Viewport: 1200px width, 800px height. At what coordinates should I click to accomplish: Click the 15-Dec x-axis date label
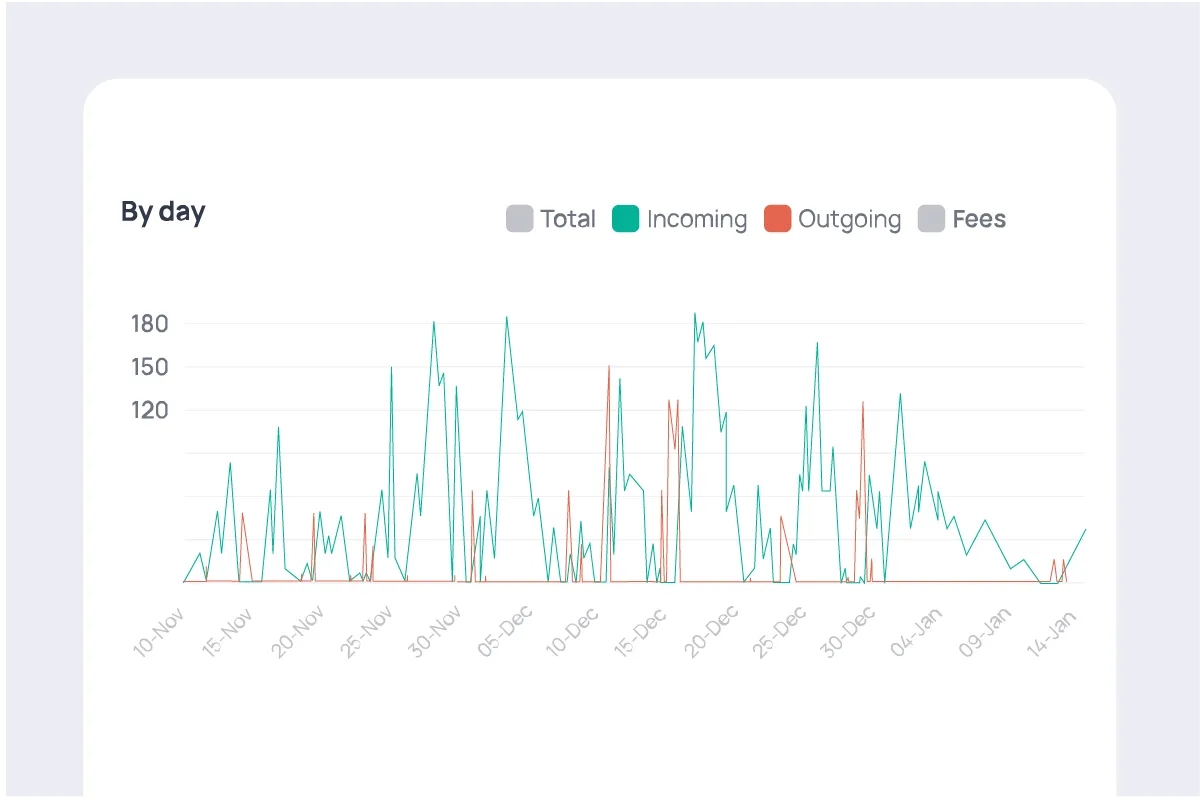pos(642,630)
